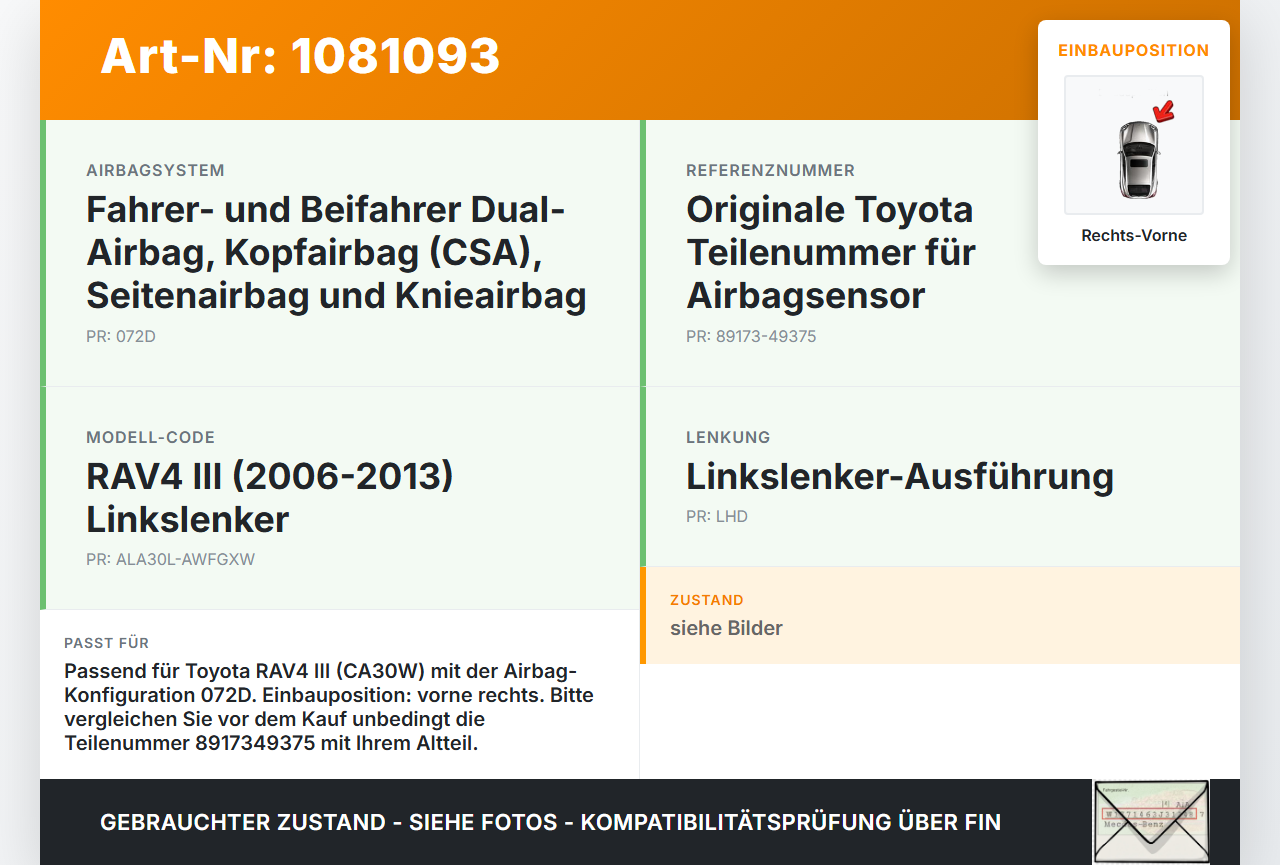Click the PR: ALA30L-AWFGXW code

click(170, 560)
